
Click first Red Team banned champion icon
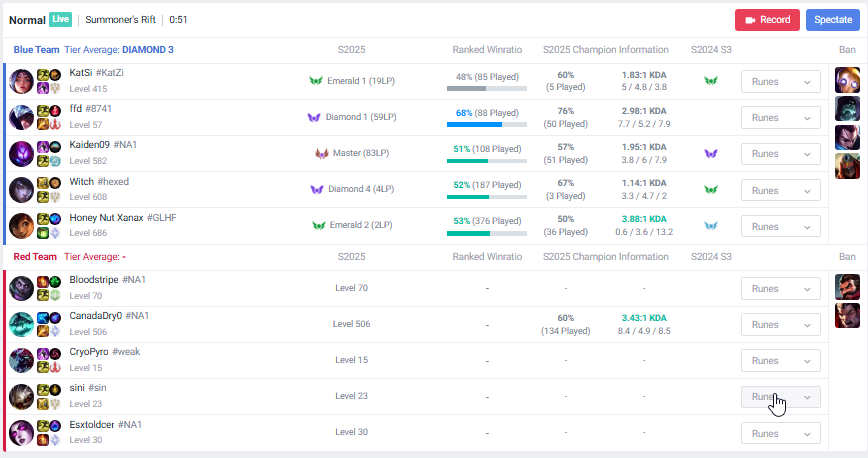point(847,287)
